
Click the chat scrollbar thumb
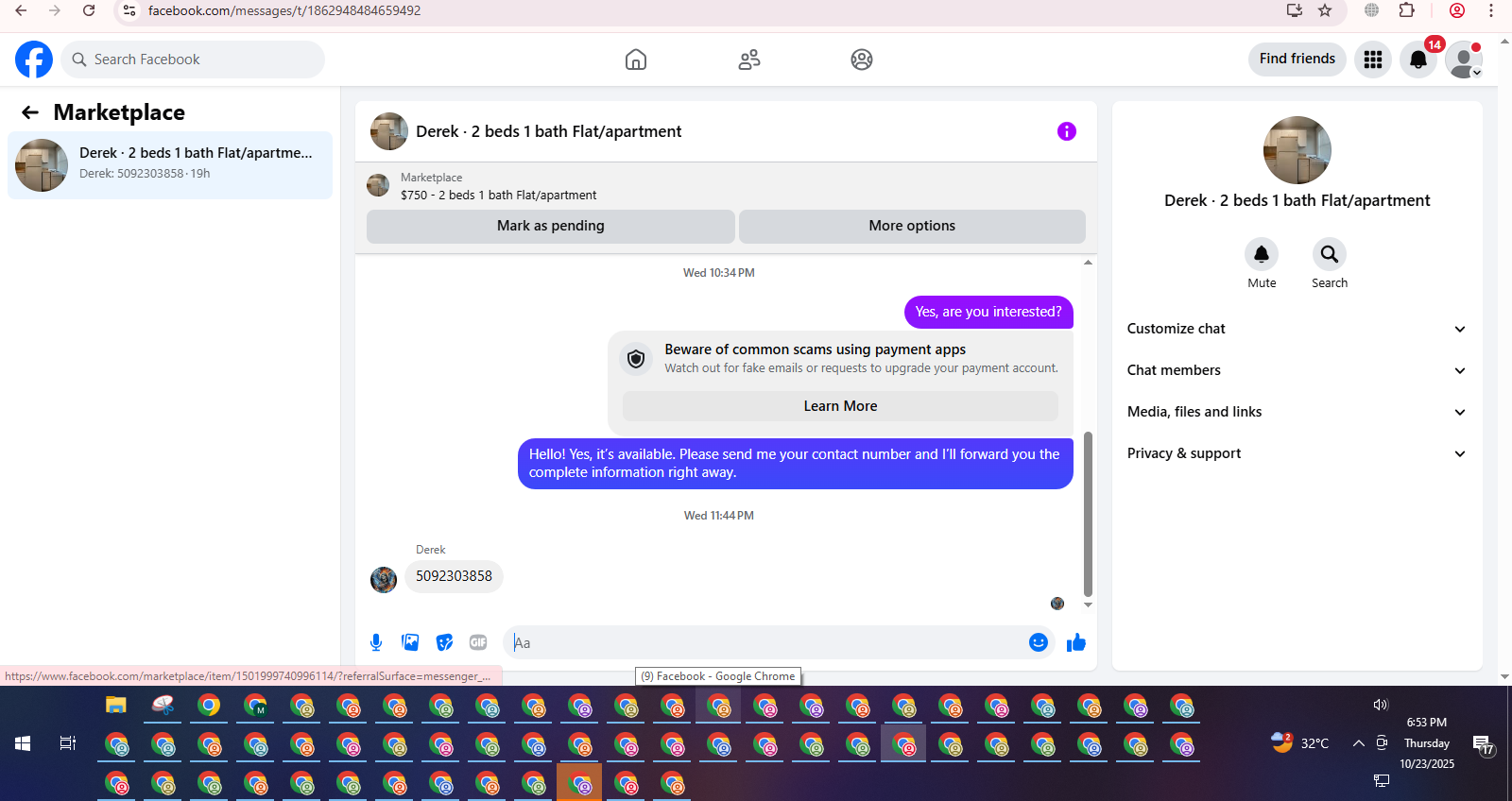(1088, 514)
